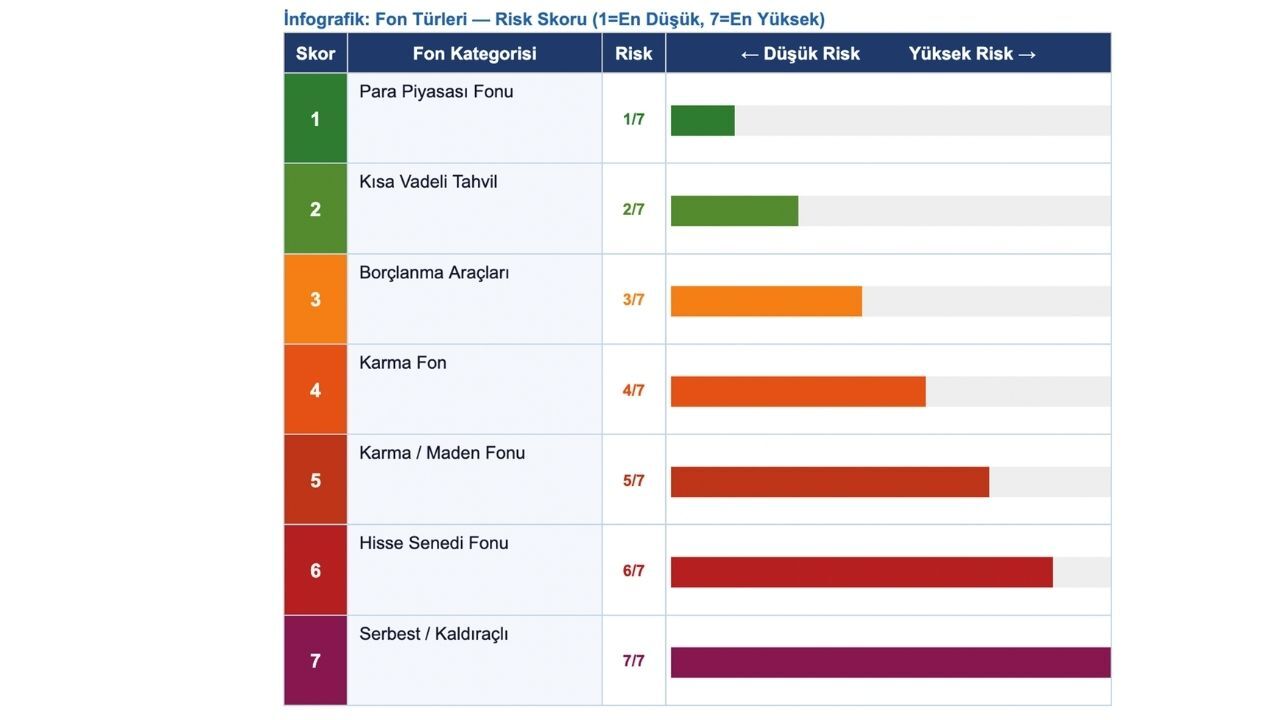
Task: Click the 6/7 risk value
Action: (x=633, y=571)
